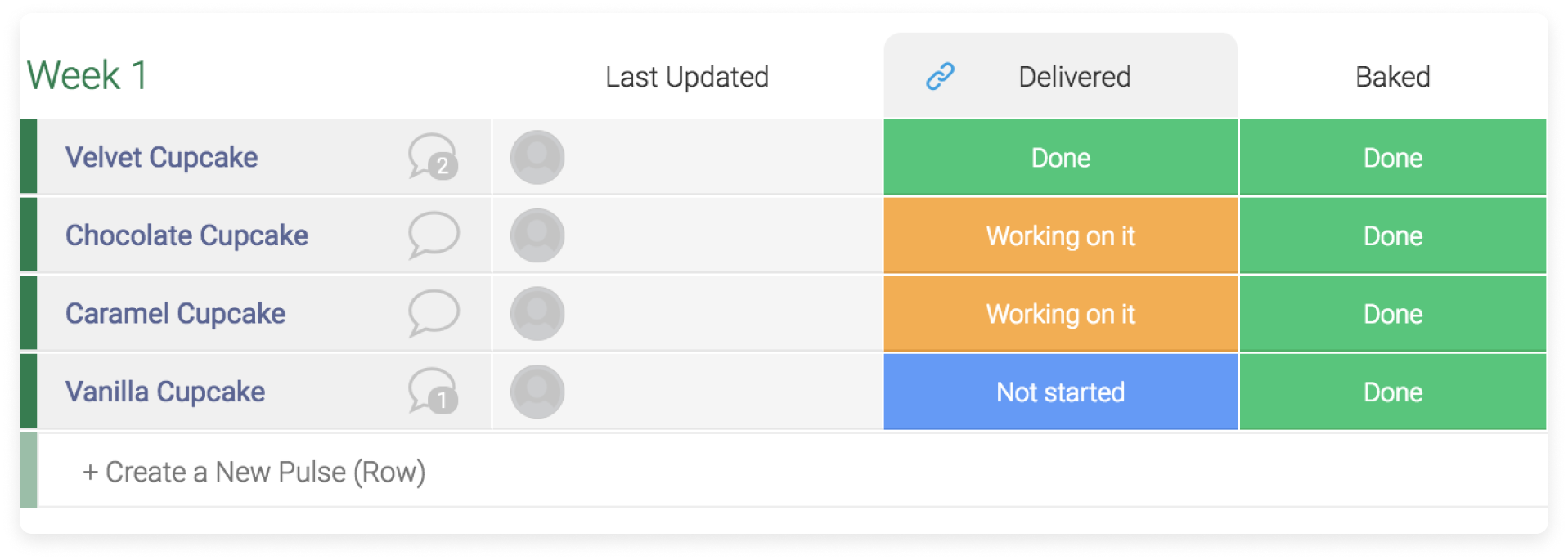Open Vanilla Cupcake Not started status

coord(1060,392)
